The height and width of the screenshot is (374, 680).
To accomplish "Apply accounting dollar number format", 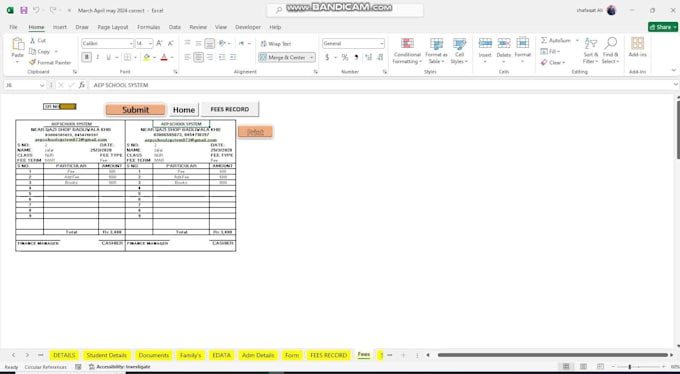I will [x=327, y=57].
